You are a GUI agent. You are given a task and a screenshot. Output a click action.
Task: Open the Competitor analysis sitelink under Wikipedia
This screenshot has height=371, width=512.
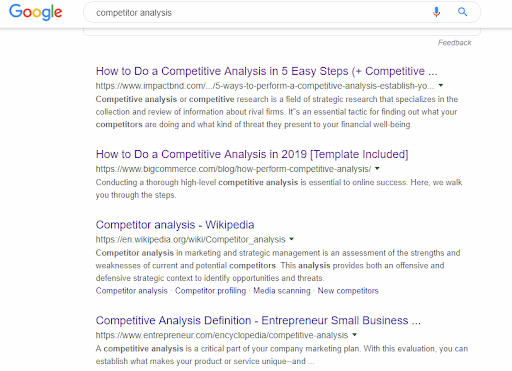pos(131,291)
